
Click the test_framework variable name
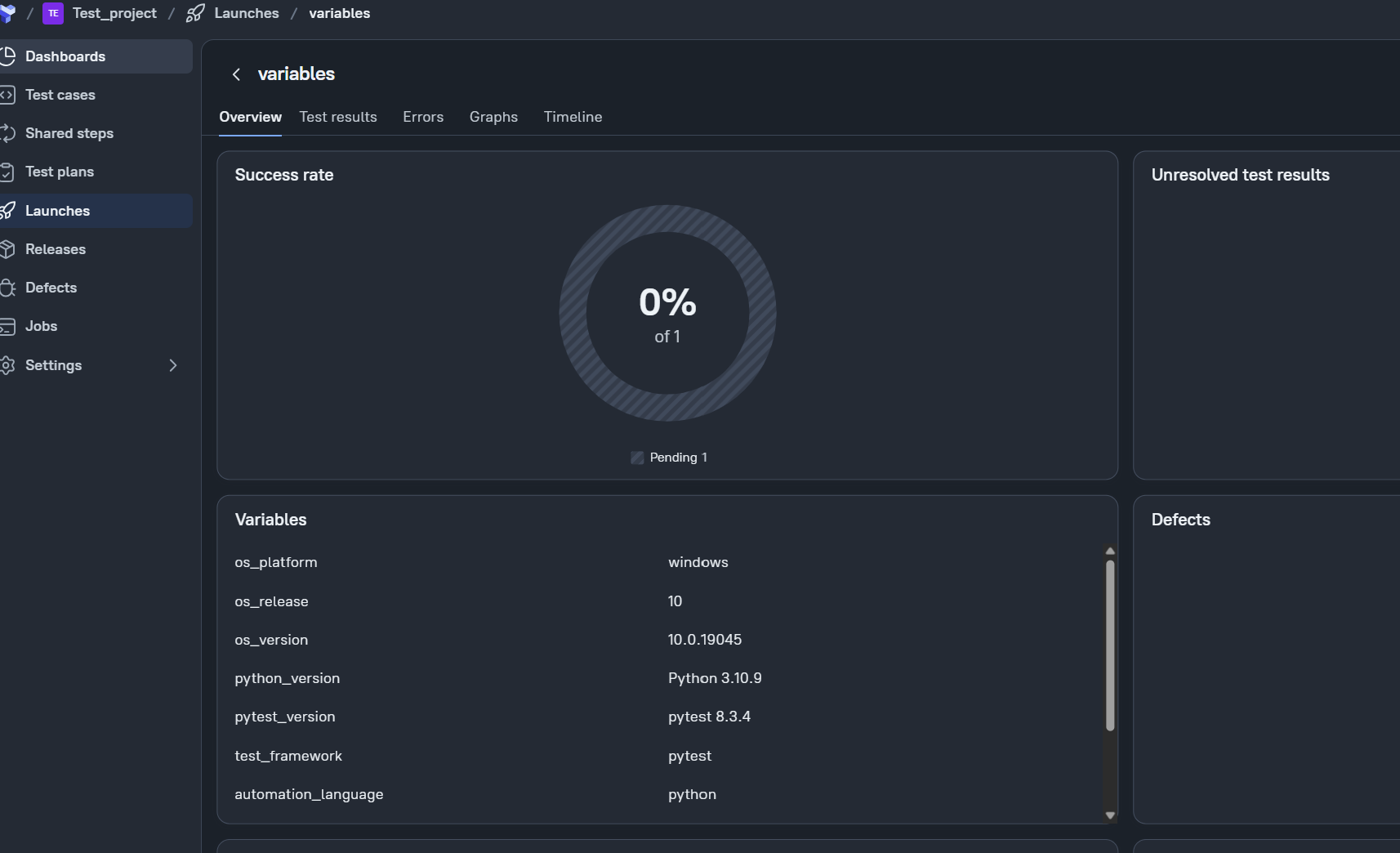coord(288,756)
